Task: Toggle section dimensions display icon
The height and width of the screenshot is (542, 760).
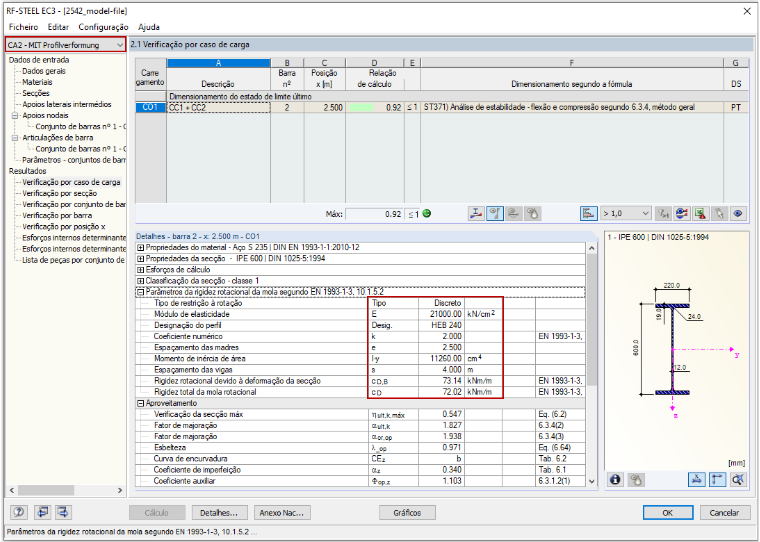Action: click(697, 479)
